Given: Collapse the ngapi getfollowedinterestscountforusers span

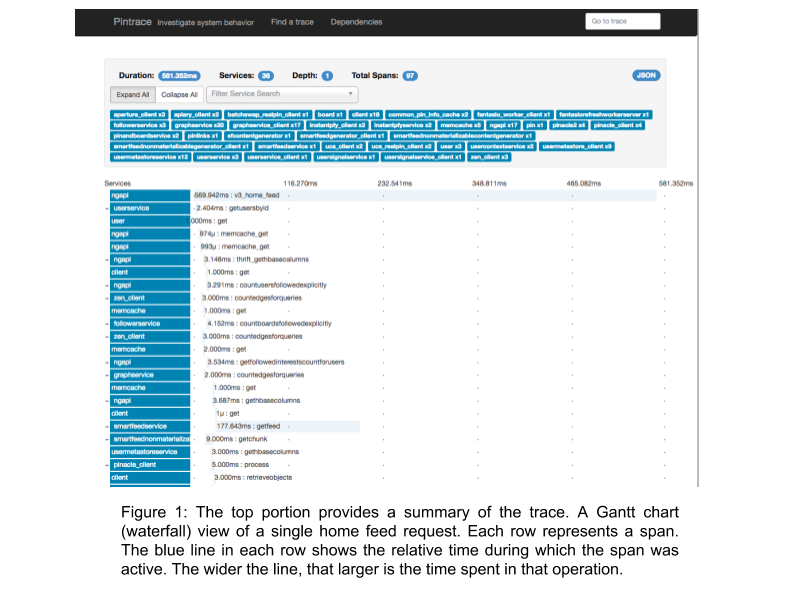Looking at the screenshot, I should coord(107,362).
